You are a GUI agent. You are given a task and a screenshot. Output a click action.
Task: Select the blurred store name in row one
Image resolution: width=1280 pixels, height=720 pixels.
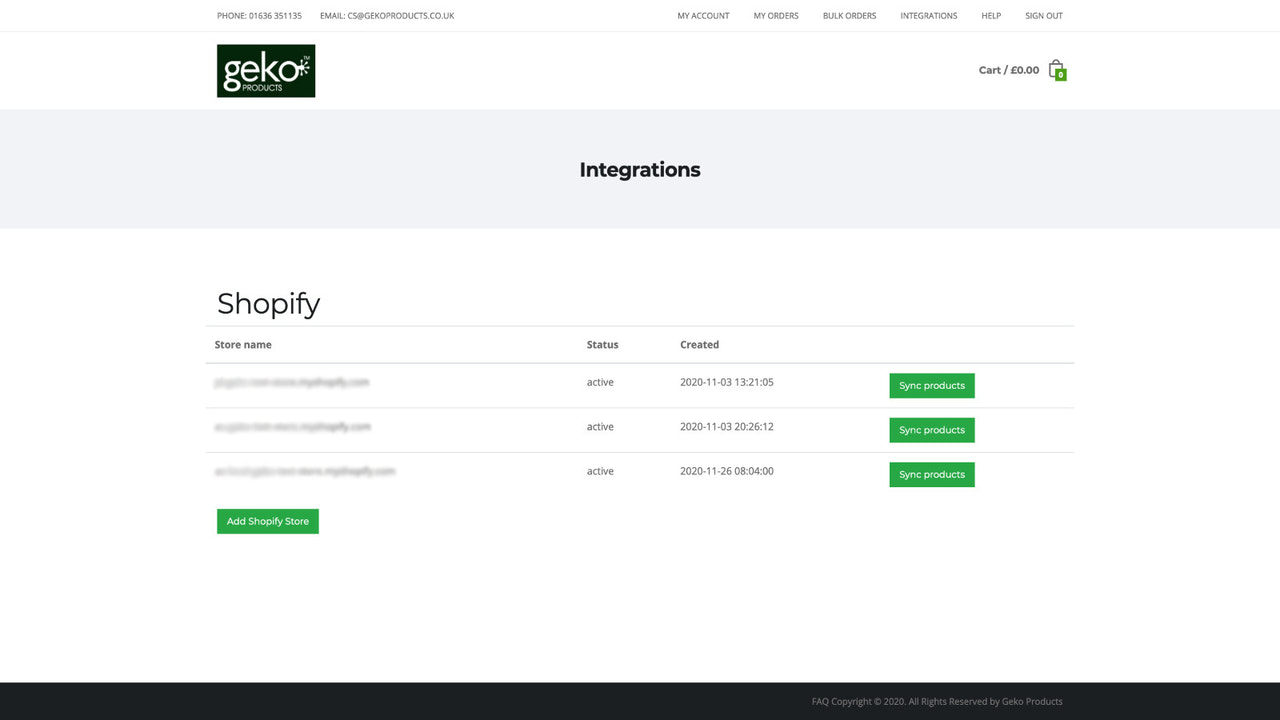(x=290, y=382)
